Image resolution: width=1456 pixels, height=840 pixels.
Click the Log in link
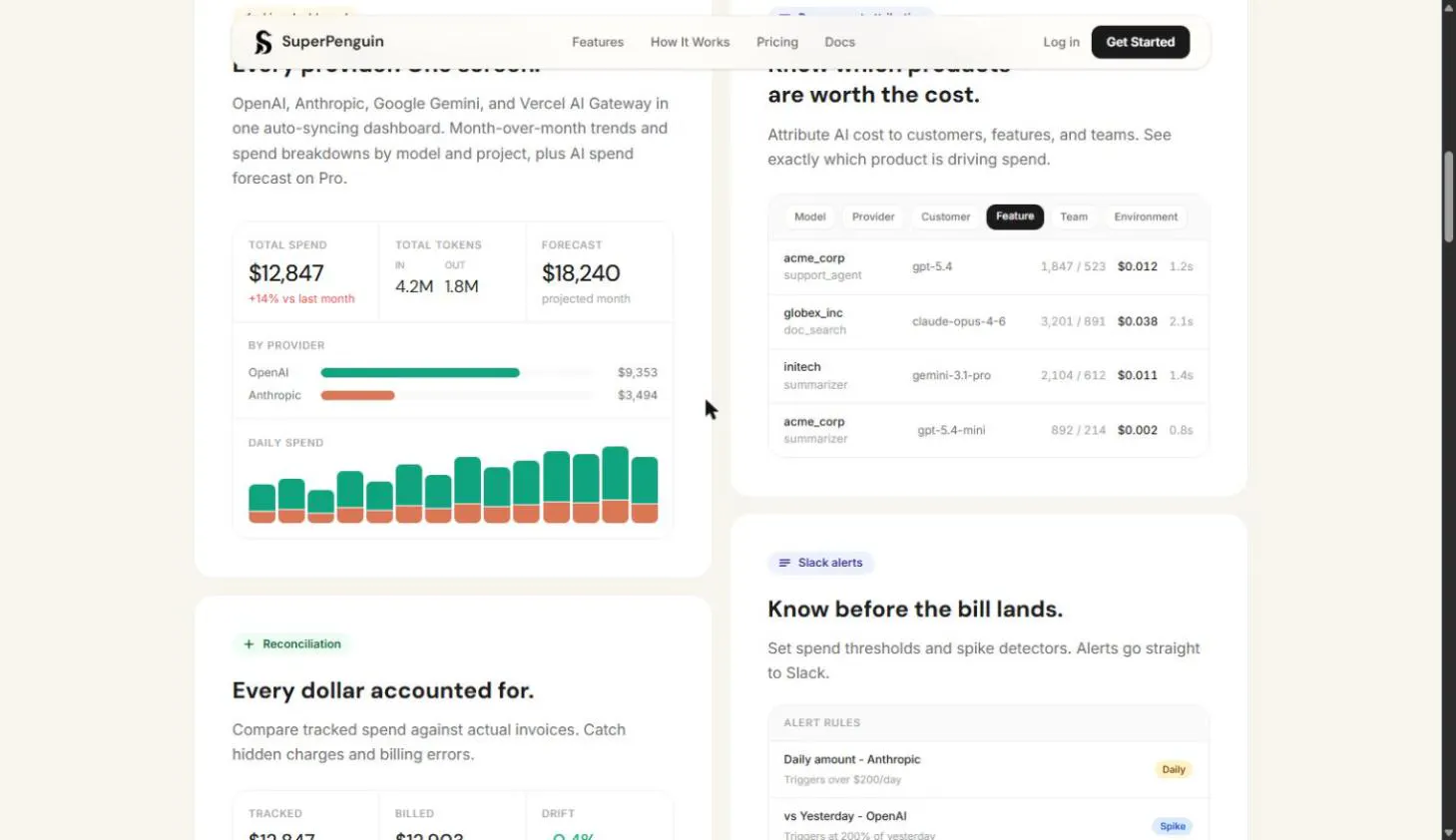coord(1061,42)
